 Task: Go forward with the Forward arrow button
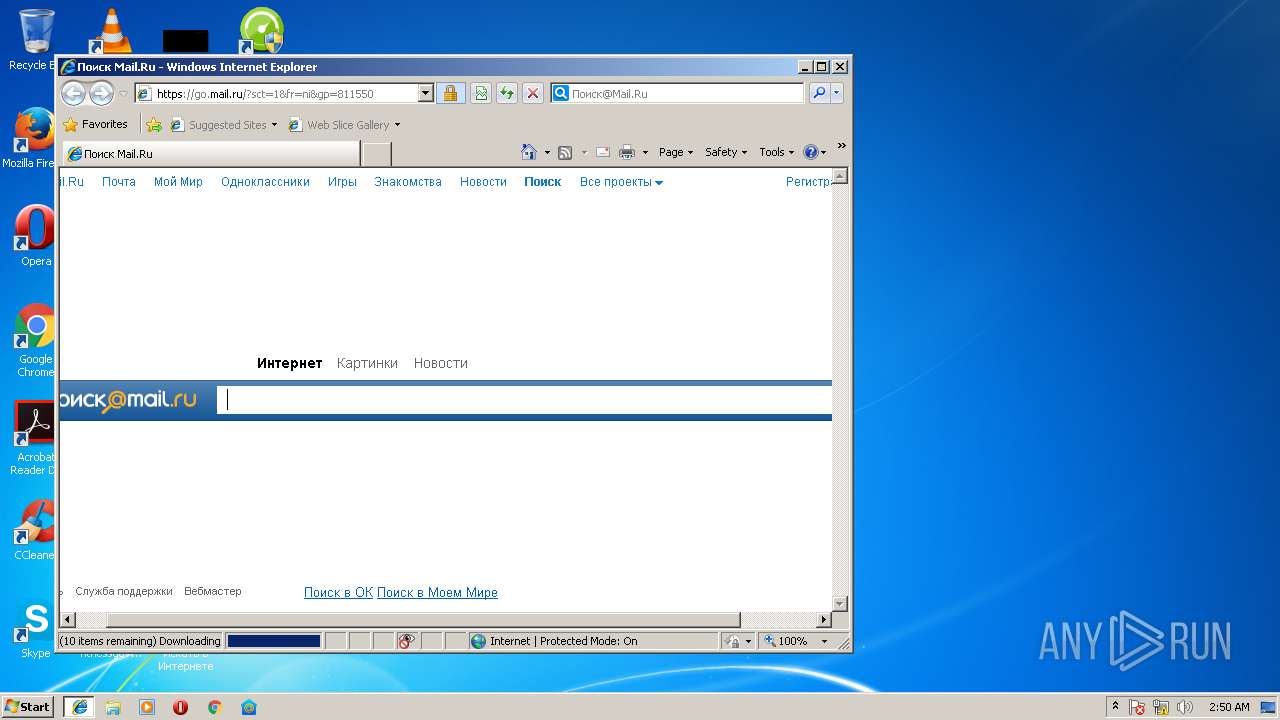102,93
